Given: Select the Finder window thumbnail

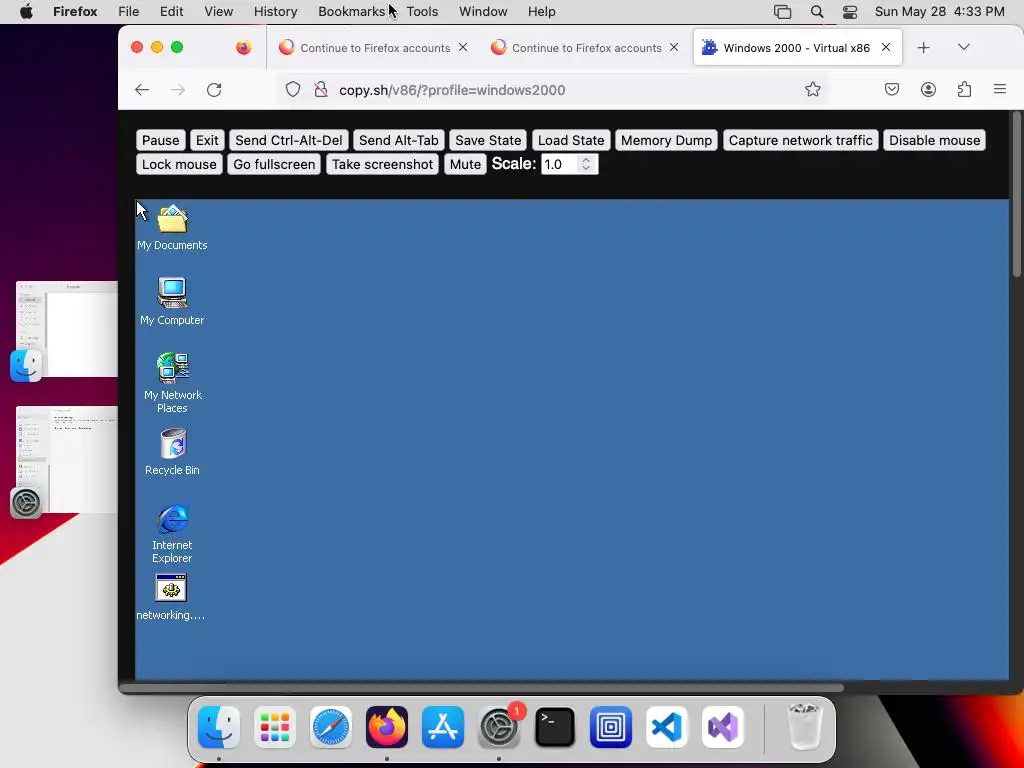Looking at the screenshot, I should (67, 329).
